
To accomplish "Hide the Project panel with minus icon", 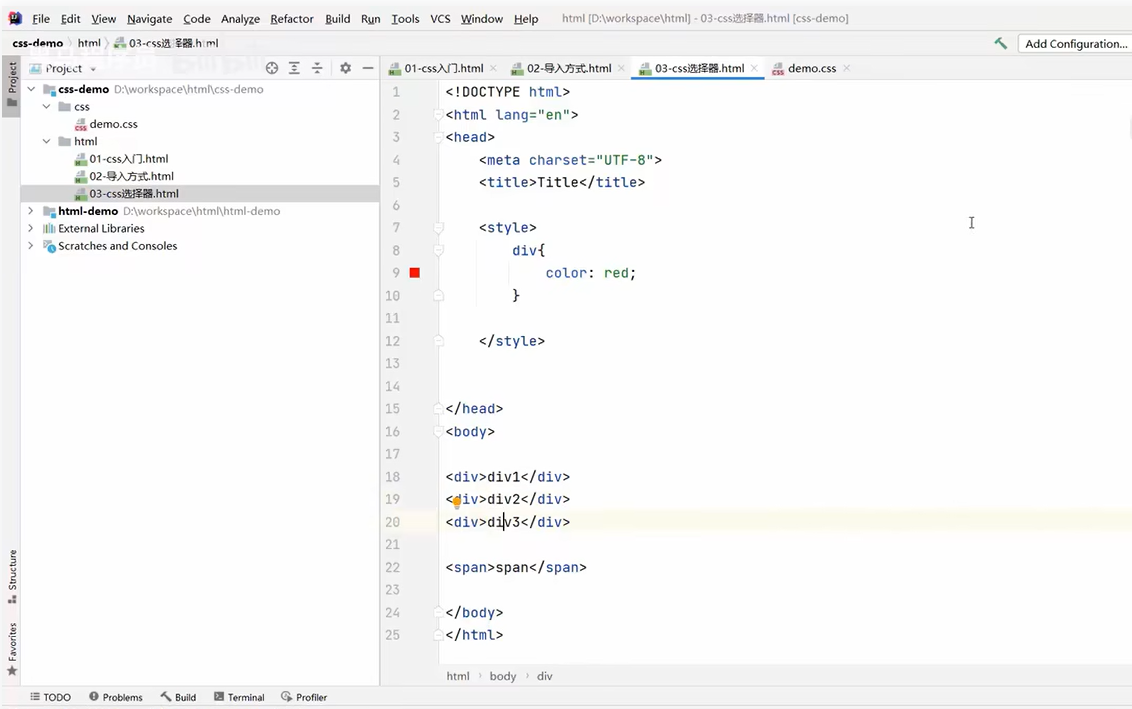I will coord(367,68).
